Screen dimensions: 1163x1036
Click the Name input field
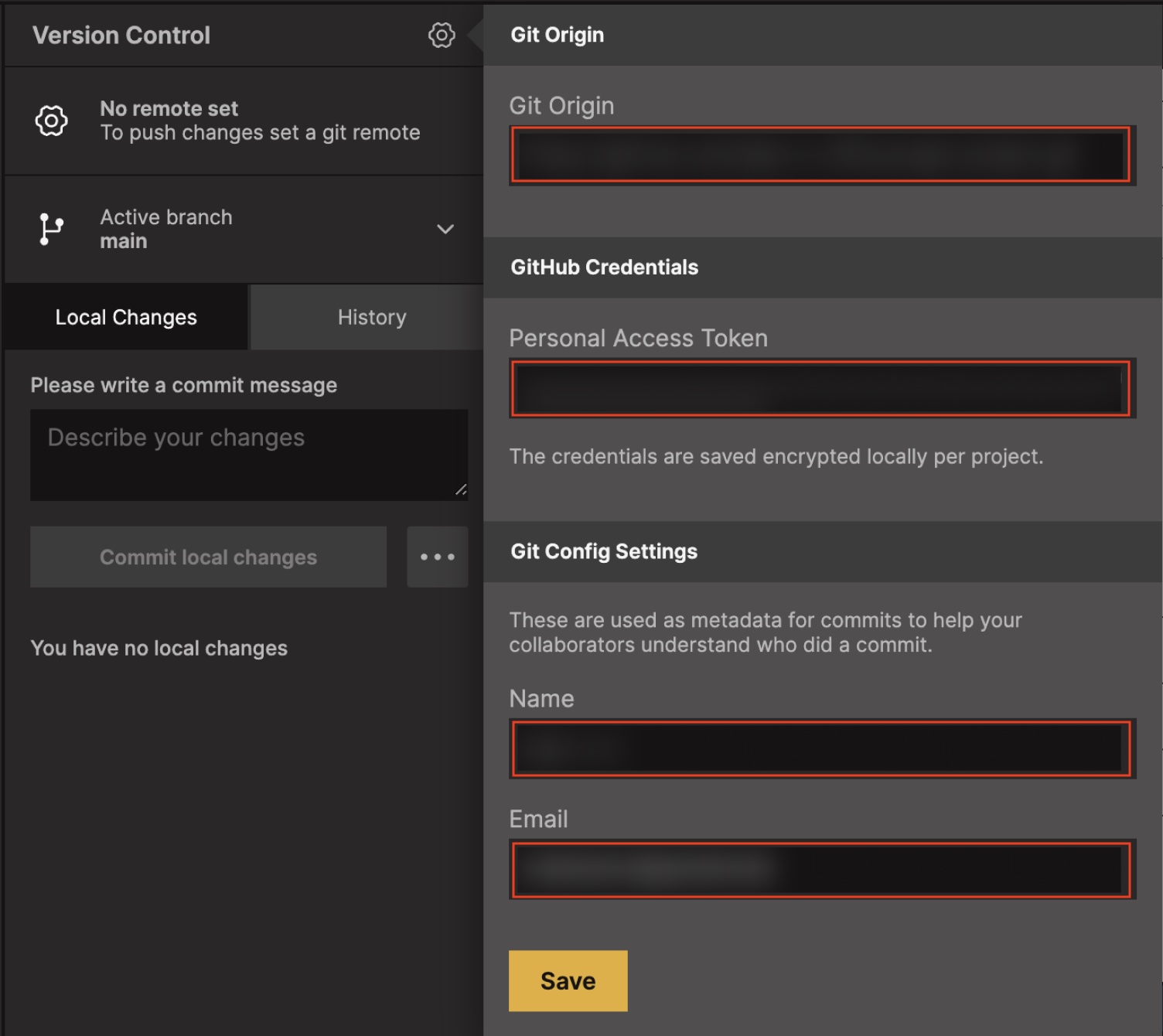click(x=820, y=748)
